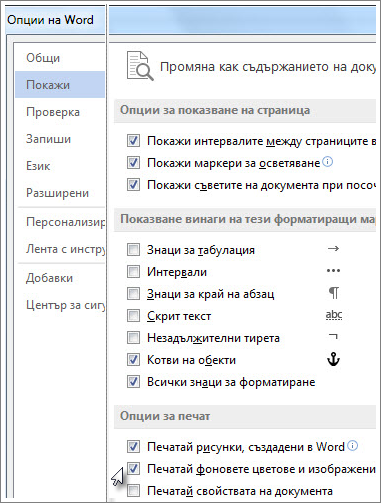
Task: Click the anchor symbol for object anchors
Action: coord(333,359)
